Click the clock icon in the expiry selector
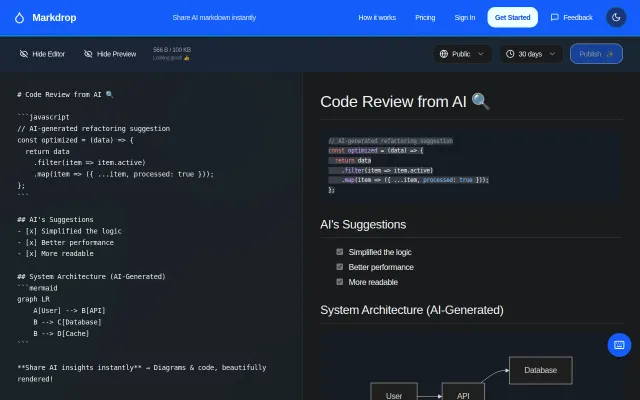 510,54
